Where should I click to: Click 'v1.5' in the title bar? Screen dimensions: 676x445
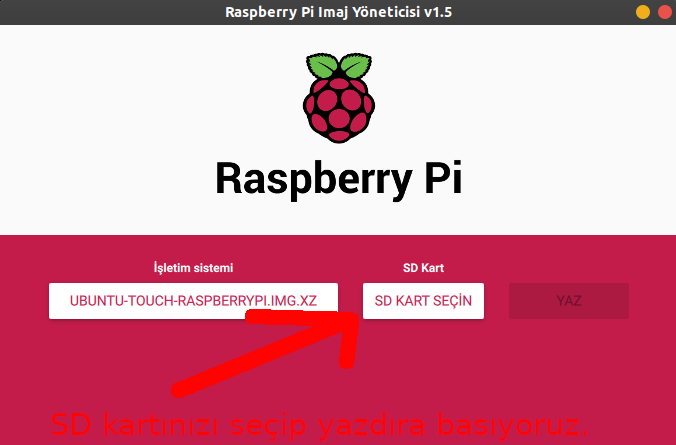tap(438, 12)
